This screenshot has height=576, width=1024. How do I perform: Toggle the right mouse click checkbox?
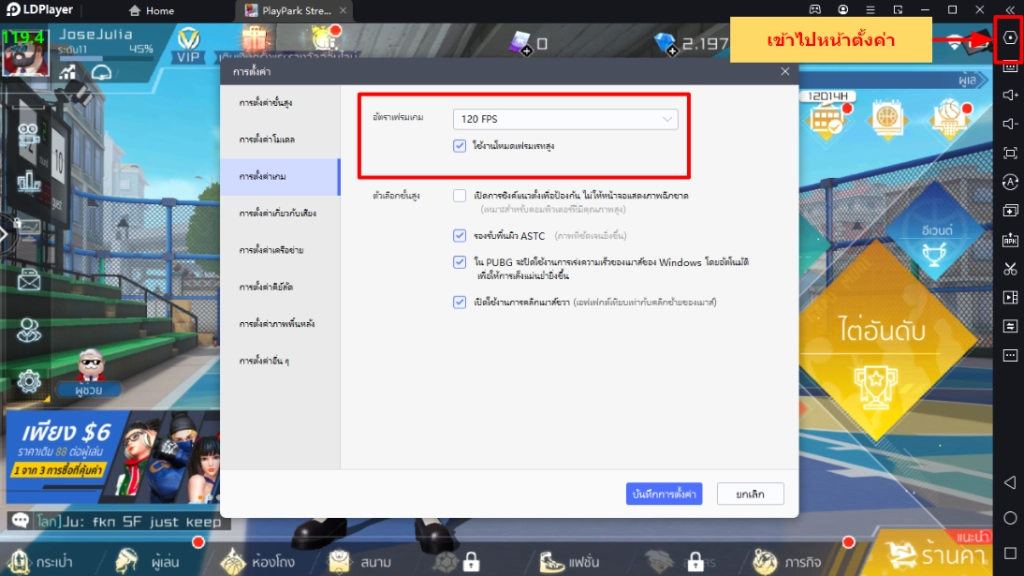(459, 302)
